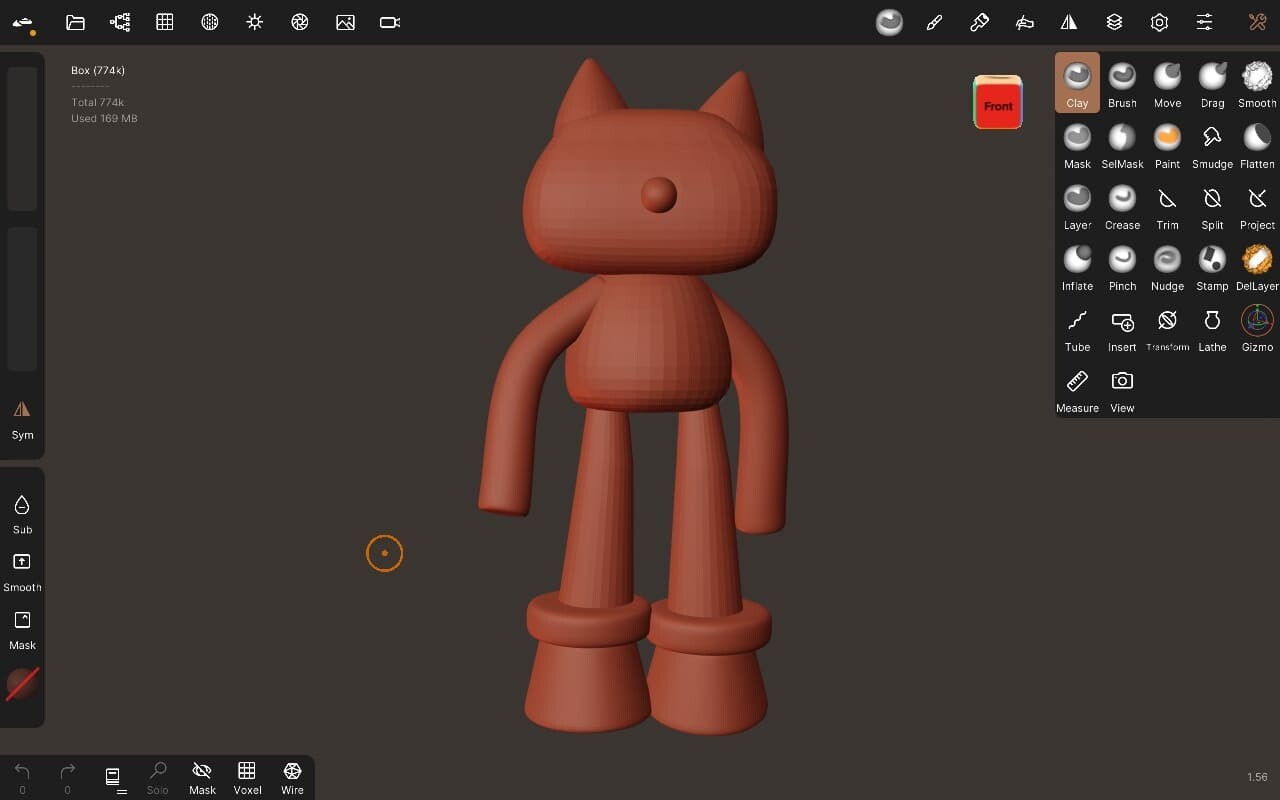Choose the Tube creation tool
This screenshot has width=1280, height=800.
click(x=1077, y=322)
